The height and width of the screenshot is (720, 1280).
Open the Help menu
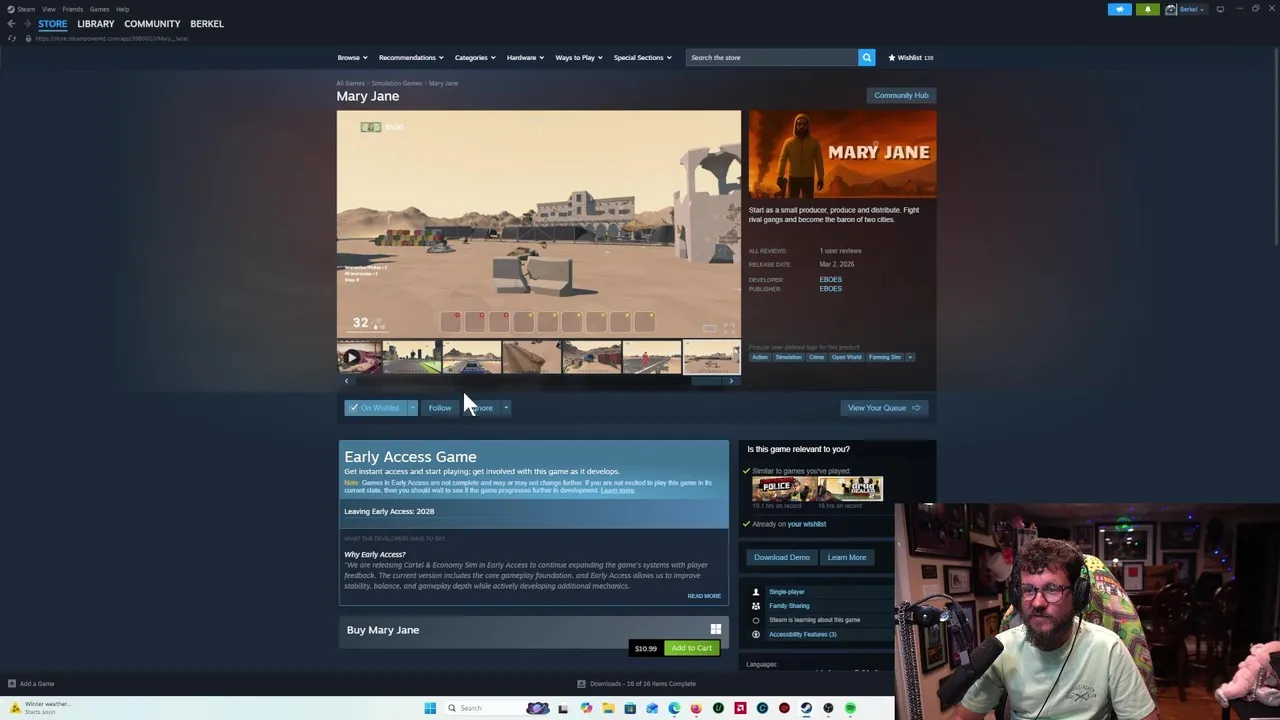coord(122,9)
